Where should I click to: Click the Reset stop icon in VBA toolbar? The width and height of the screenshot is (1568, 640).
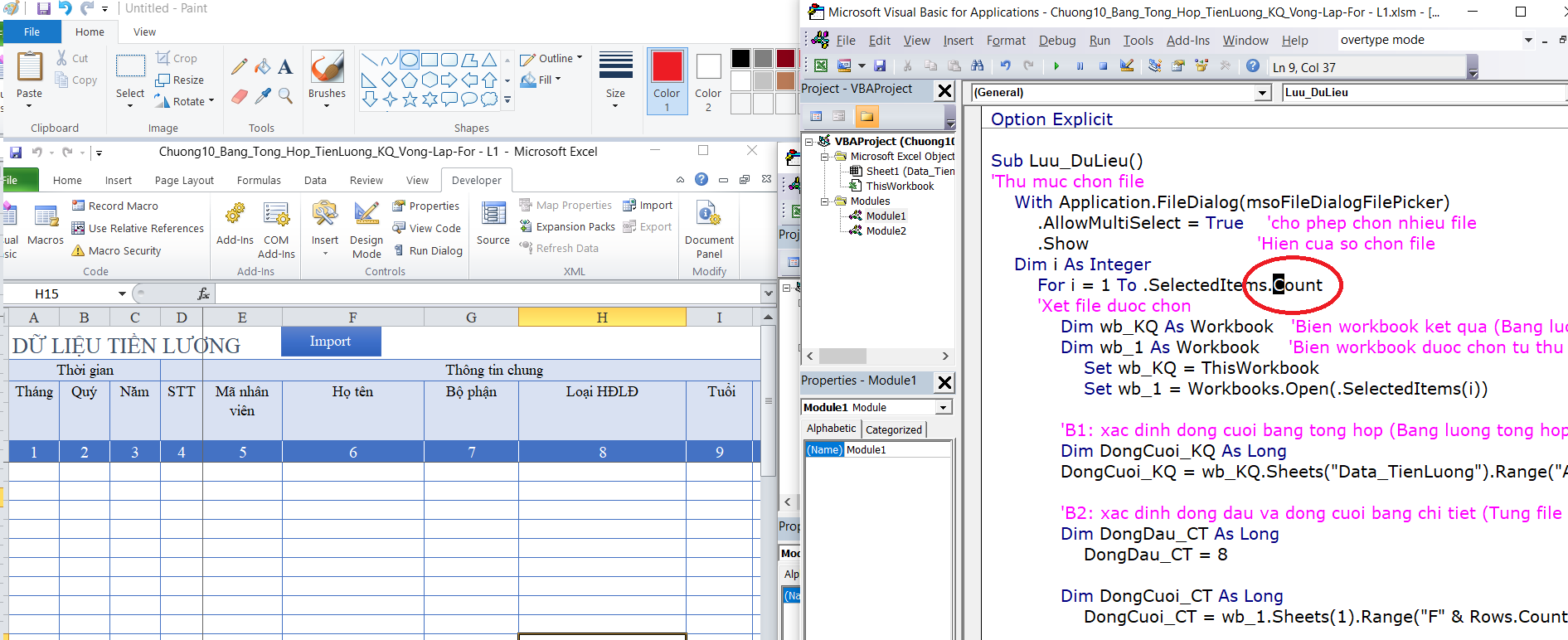coord(1103,66)
